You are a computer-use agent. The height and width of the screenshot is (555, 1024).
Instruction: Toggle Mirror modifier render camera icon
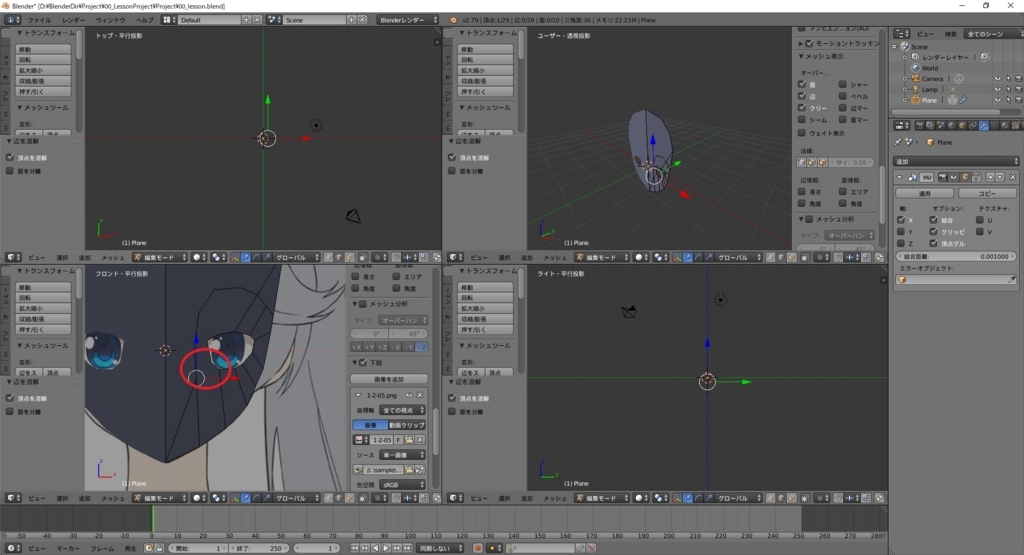(x=943, y=177)
